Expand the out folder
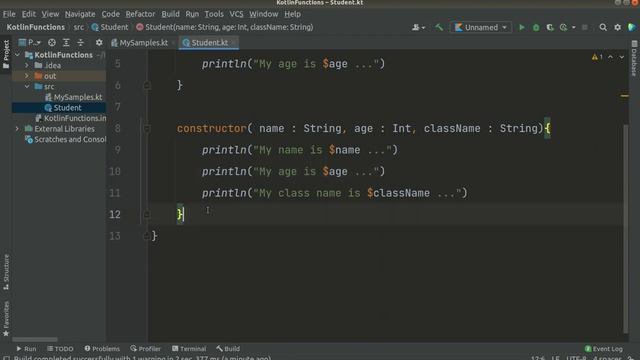 [x=27, y=76]
